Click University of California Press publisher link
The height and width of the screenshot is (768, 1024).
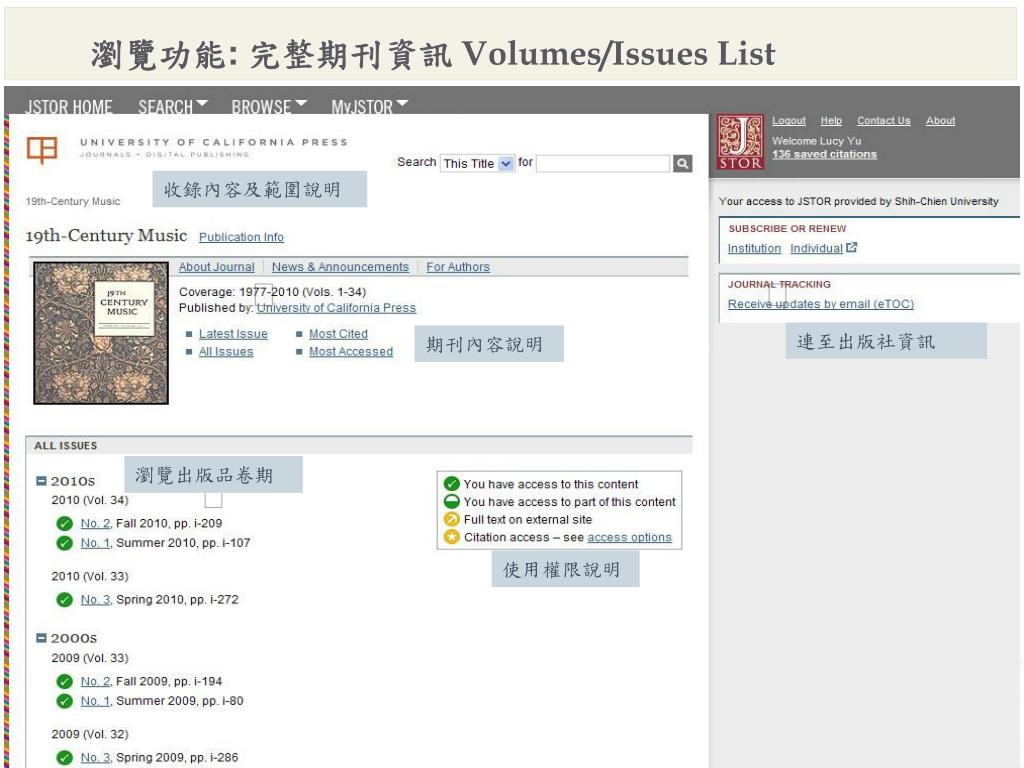(336, 308)
